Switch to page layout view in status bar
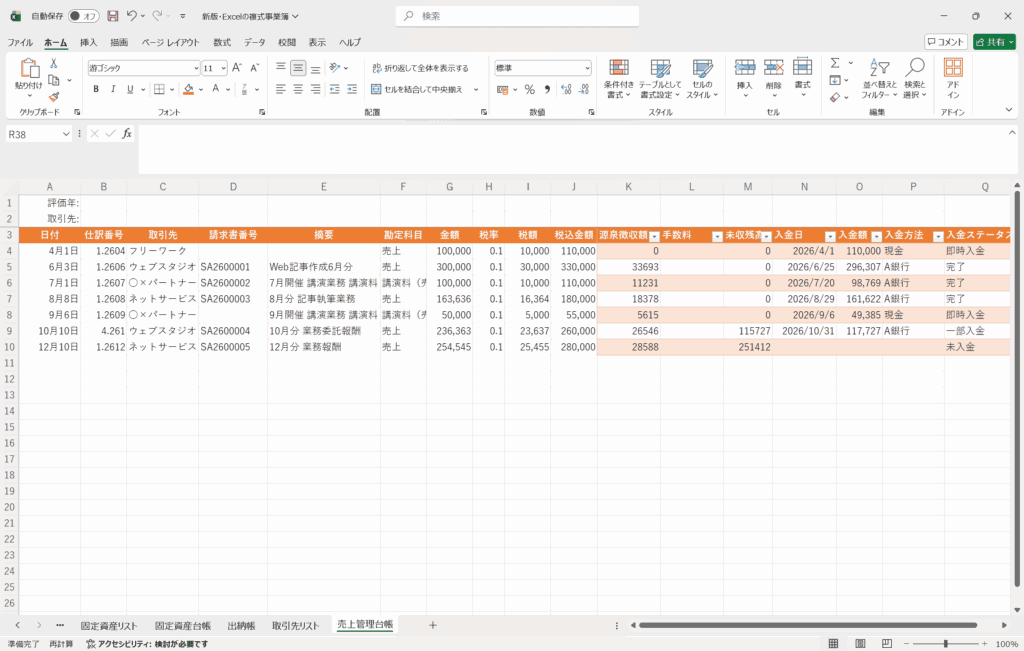Screen dimensions: 1024x651 [859, 644]
